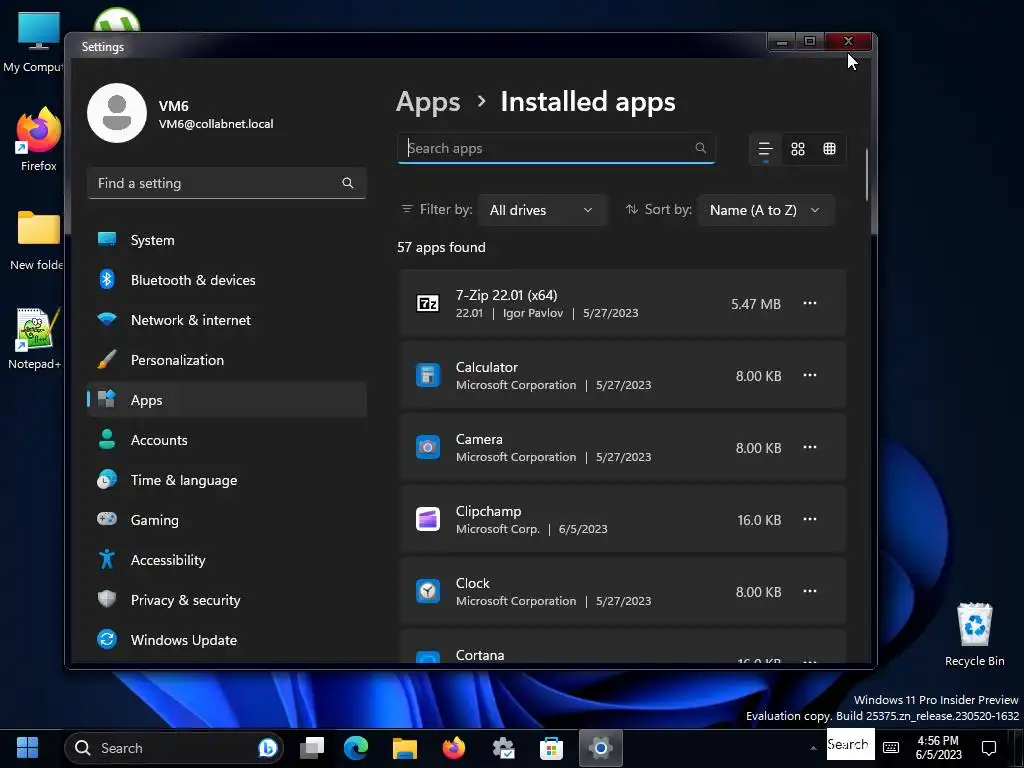Click the VM6 user avatar picture
The width and height of the screenshot is (1024, 768).
[x=117, y=113]
